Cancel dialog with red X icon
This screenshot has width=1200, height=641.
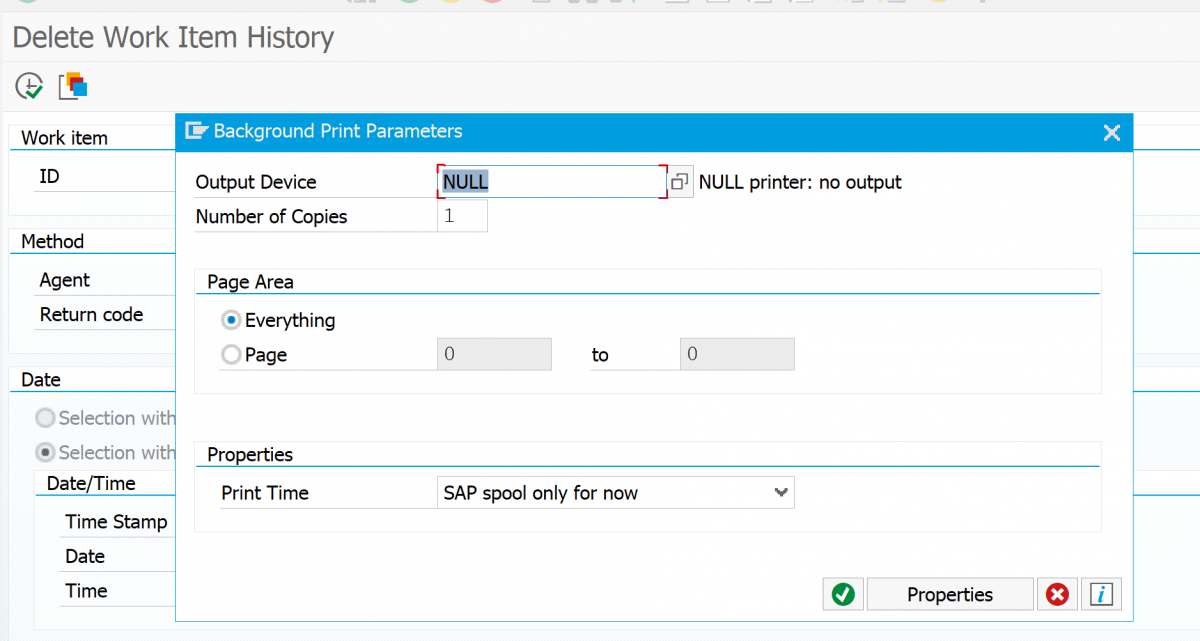pyautogui.click(x=1057, y=593)
